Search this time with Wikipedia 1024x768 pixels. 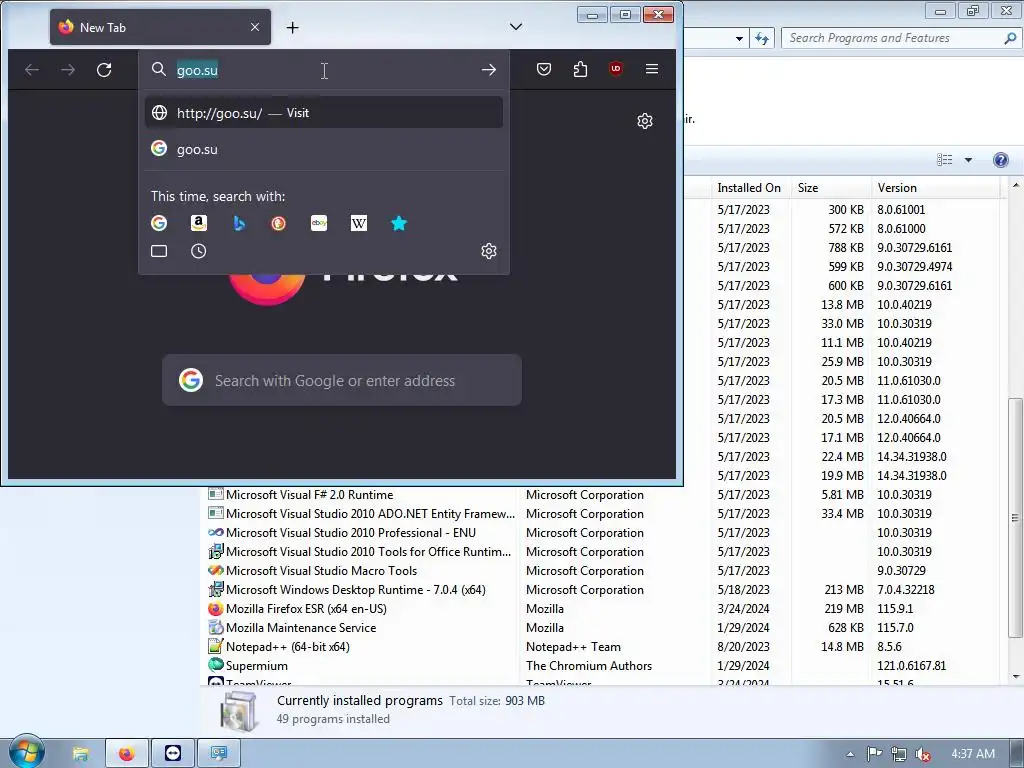(359, 223)
